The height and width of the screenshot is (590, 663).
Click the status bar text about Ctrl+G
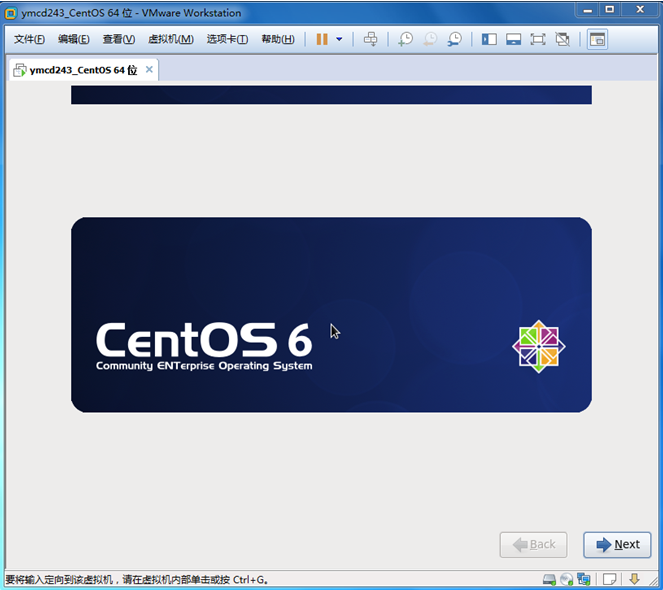point(137,579)
